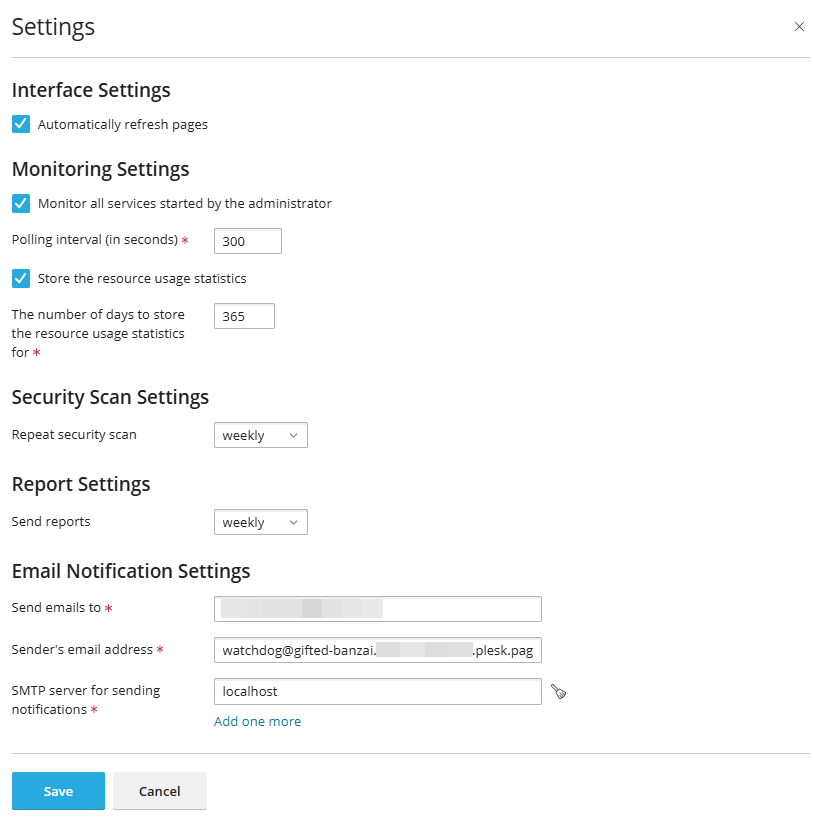
Task: Click Add one more link
Action: pos(257,721)
